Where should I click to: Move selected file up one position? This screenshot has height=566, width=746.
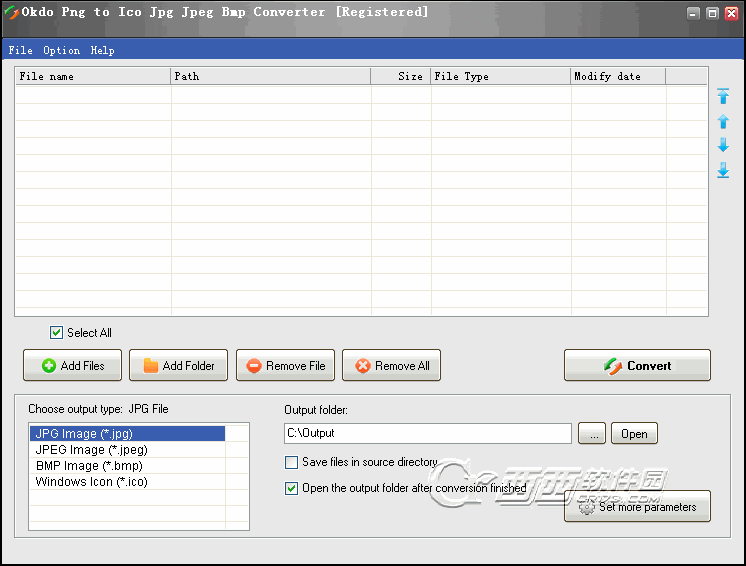click(723, 121)
